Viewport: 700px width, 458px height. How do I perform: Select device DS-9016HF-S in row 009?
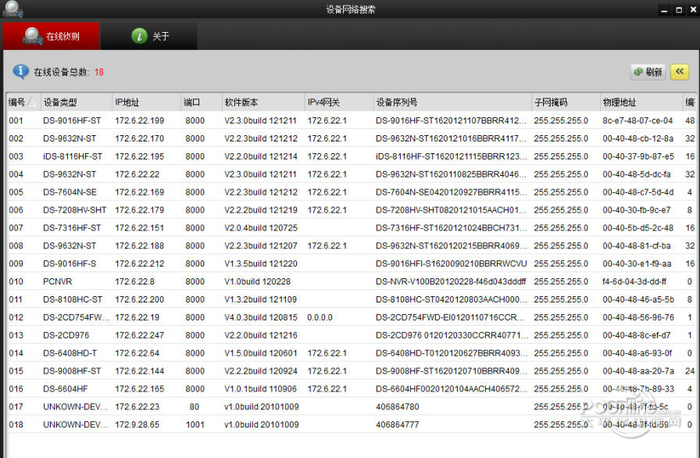pyautogui.click(x=69, y=263)
